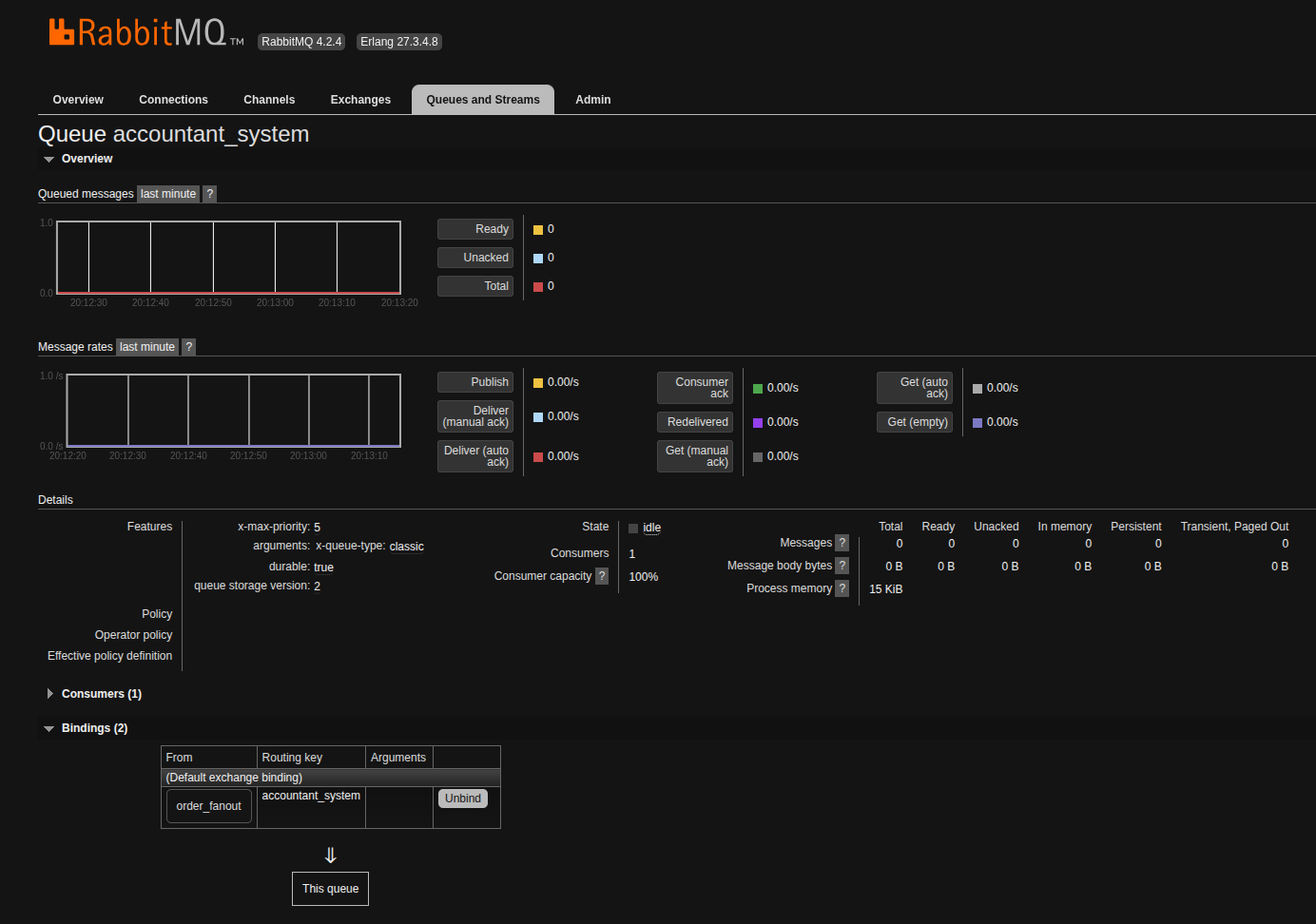Click help icon beside Message body bytes
Image resolution: width=1316 pixels, height=924 pixels.
(x=842, y=566)
